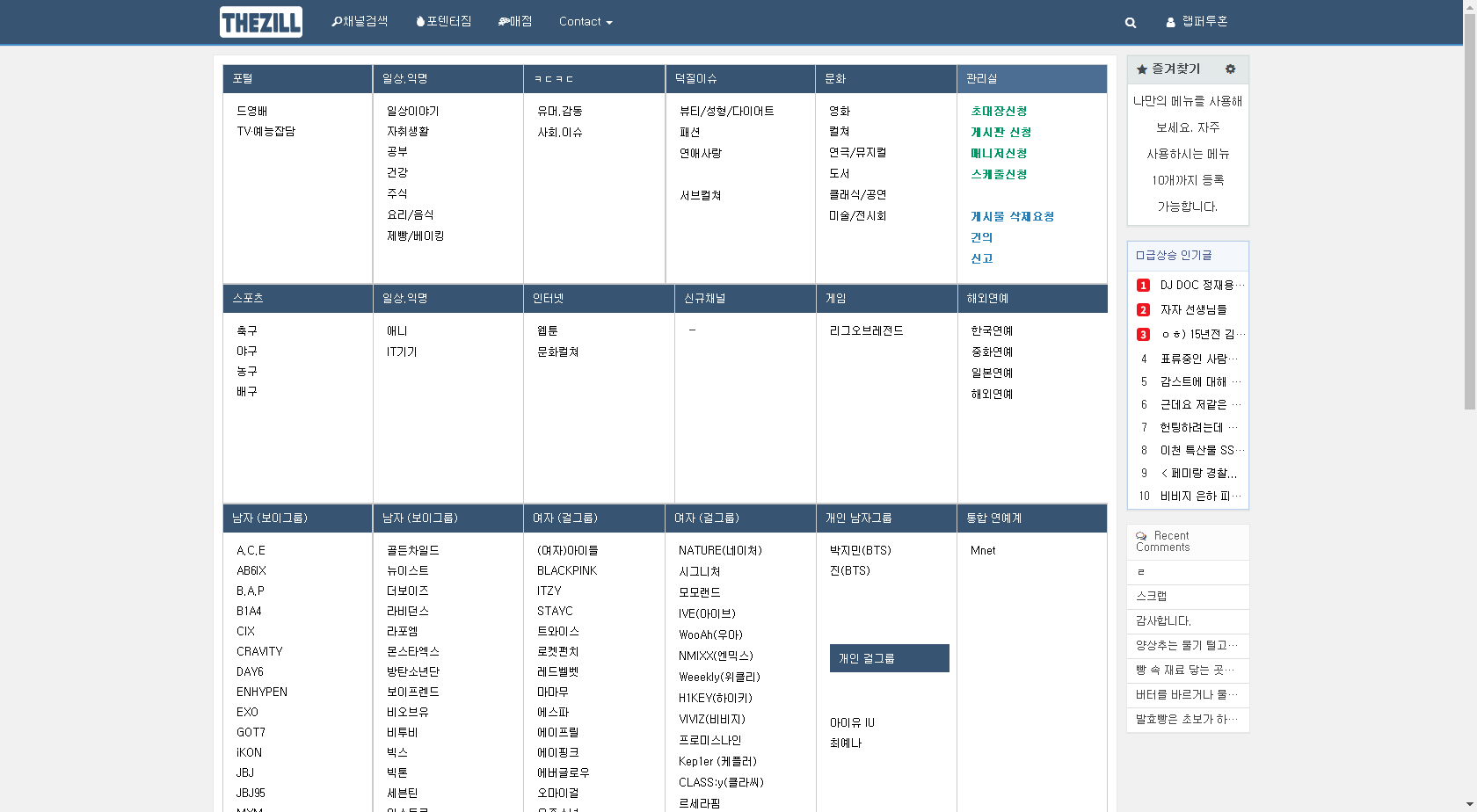Open the 건의 link
Image resolution: width=1477 pixels, height=812 pixels.
click(982, 237)
